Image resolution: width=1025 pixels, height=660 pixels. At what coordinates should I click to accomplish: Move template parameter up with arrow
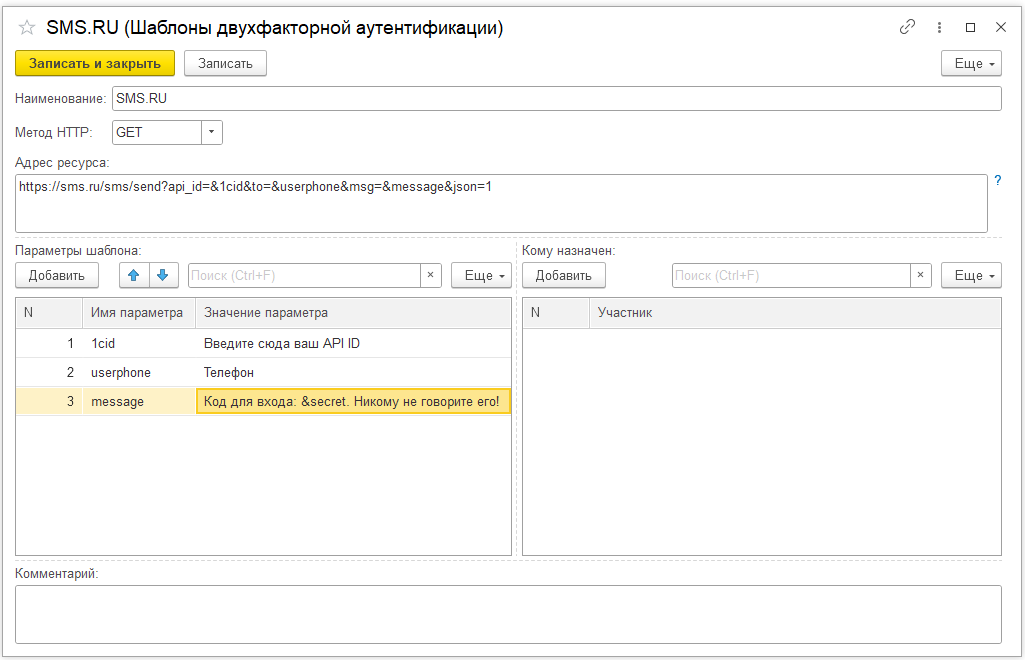(134, 275)
